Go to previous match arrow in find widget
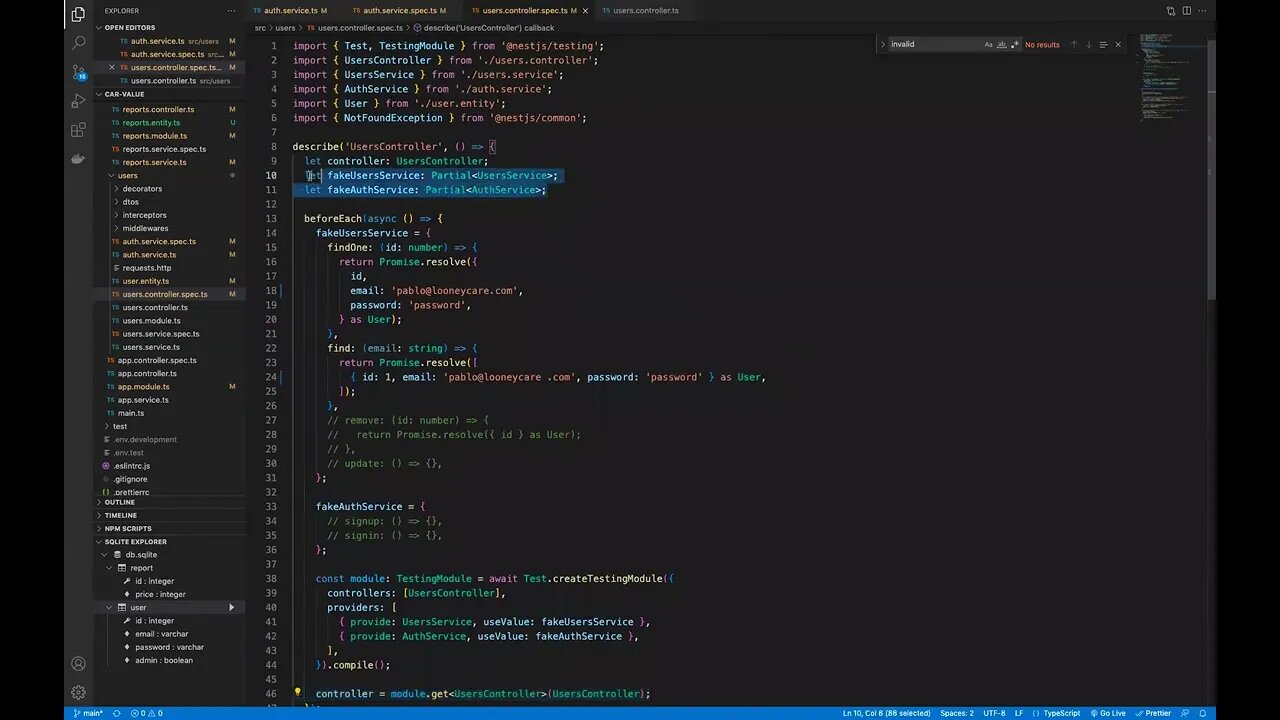This screenshot has width=1280, height=720. coord(1074,44)
